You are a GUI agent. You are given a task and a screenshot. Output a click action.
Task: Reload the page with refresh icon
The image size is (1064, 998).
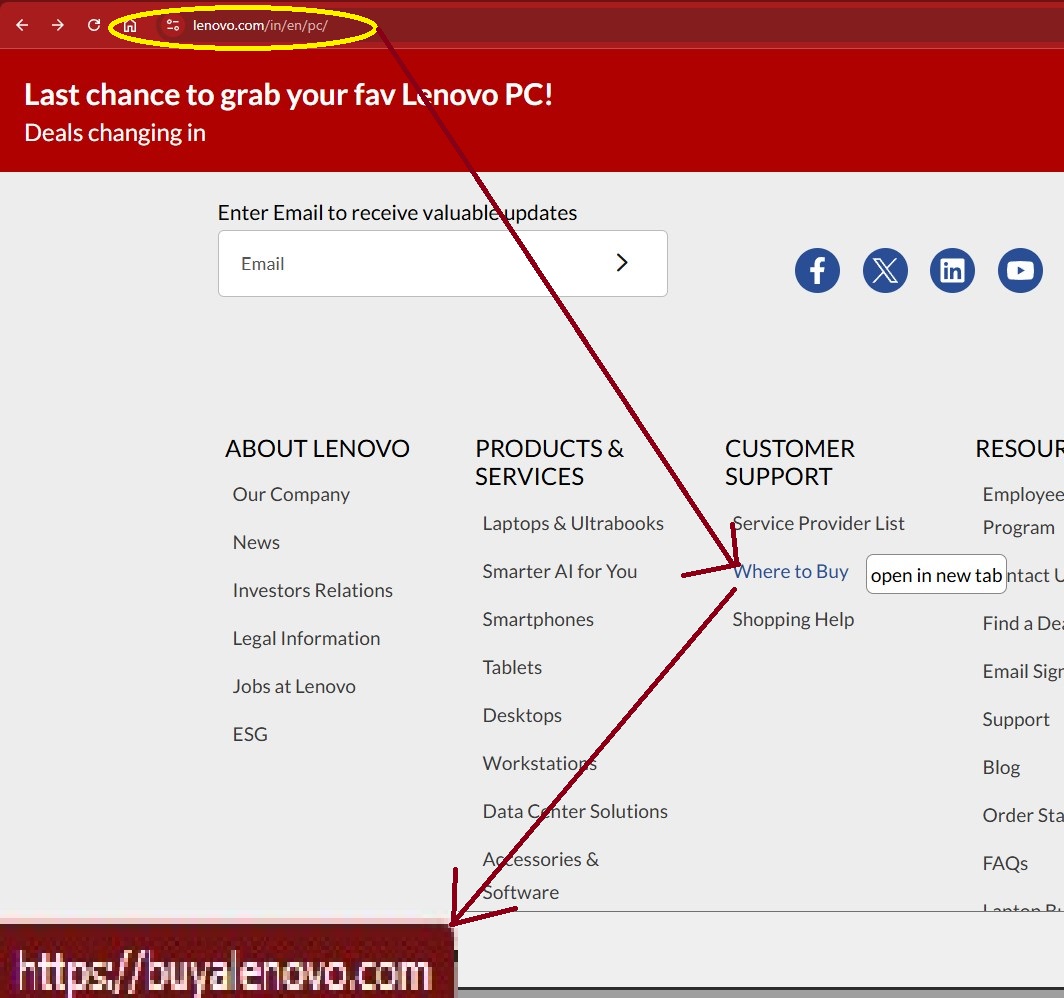click(x=94, y=25)
